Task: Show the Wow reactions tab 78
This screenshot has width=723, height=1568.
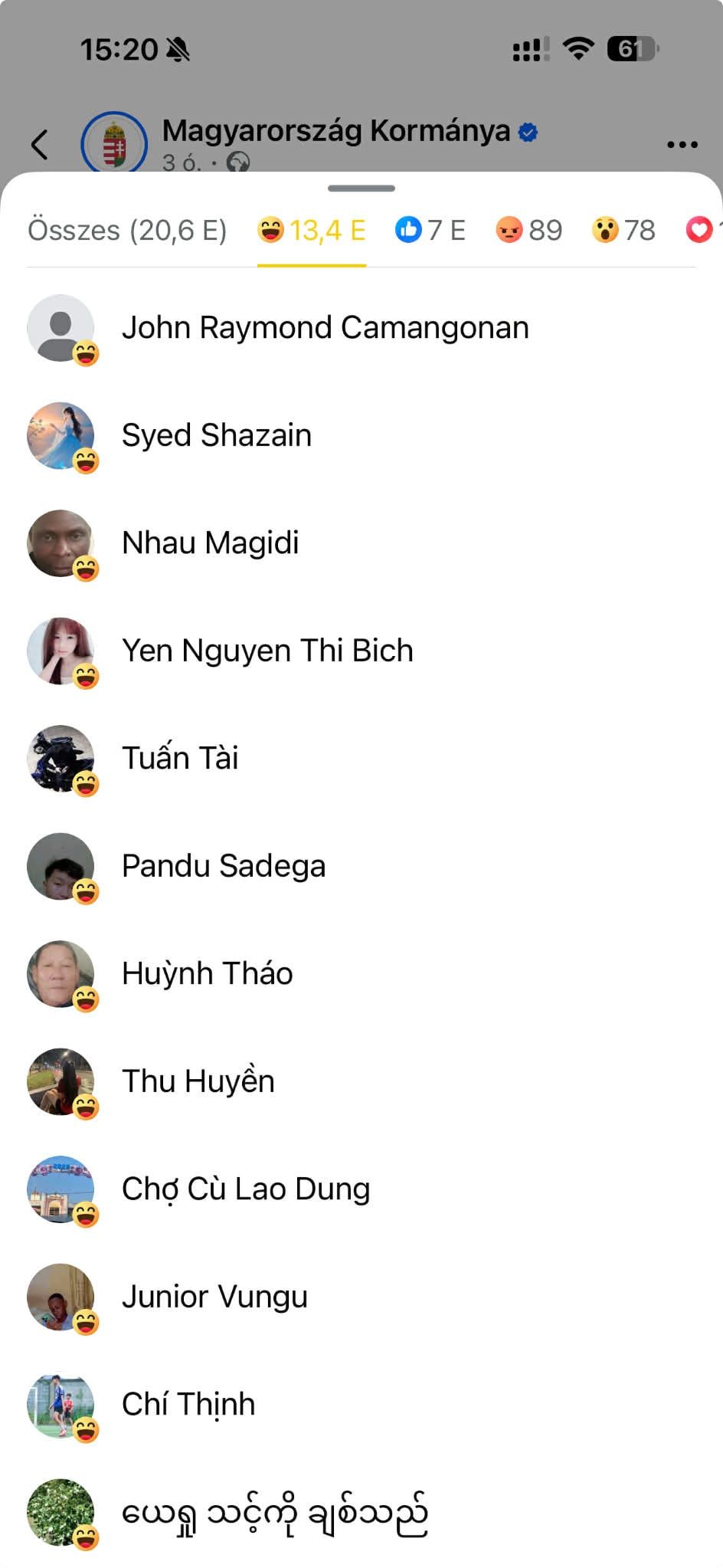Action: click(x=623, y=230)
